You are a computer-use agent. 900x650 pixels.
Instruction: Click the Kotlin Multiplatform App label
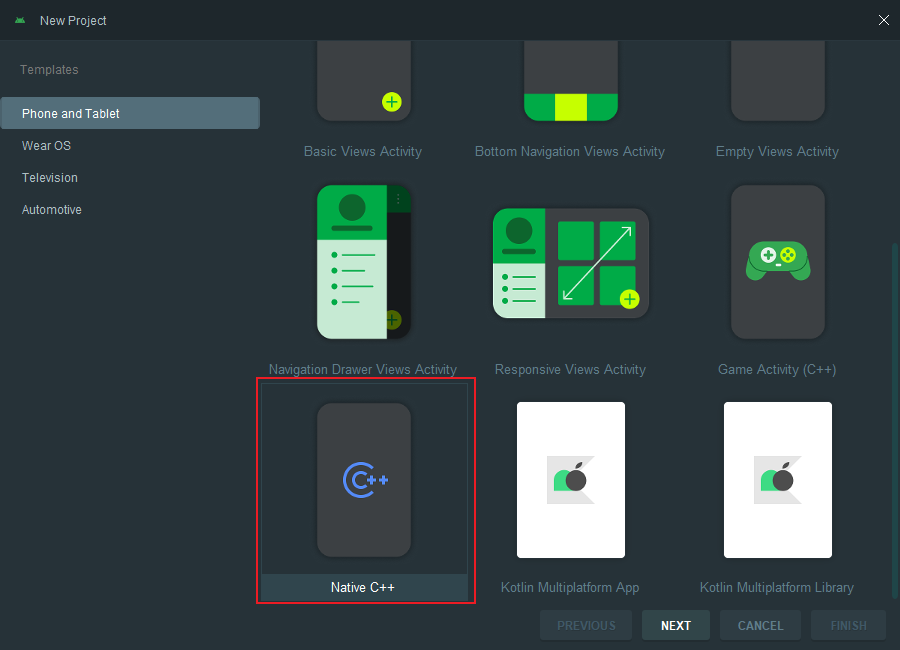coord(570,587)
